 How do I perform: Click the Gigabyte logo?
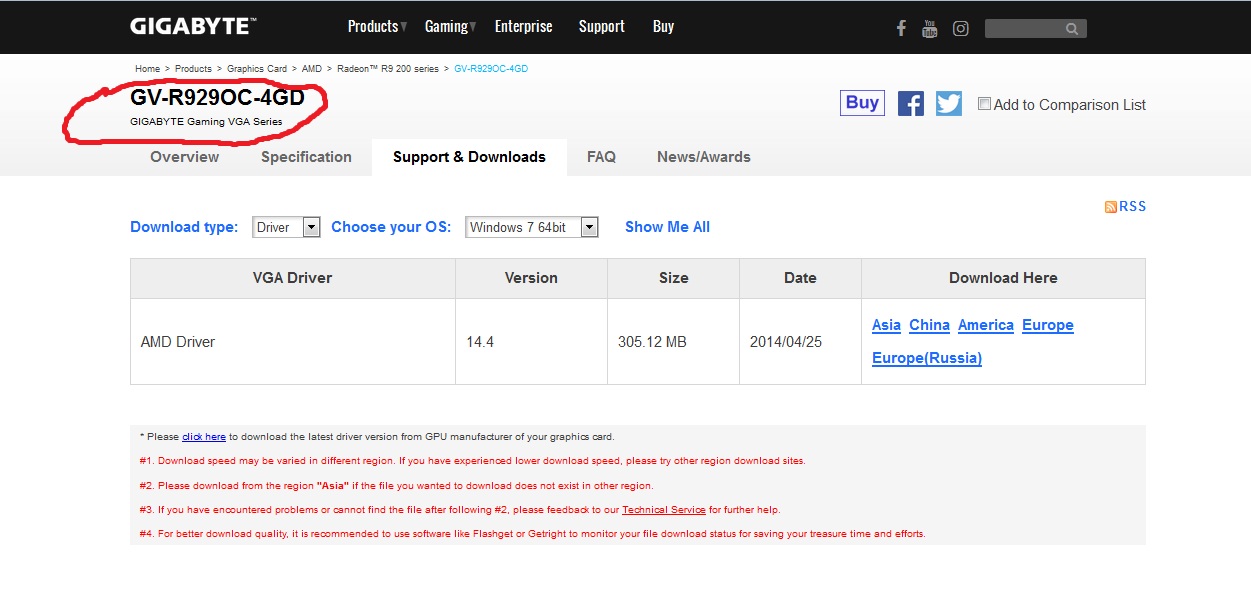193,26
